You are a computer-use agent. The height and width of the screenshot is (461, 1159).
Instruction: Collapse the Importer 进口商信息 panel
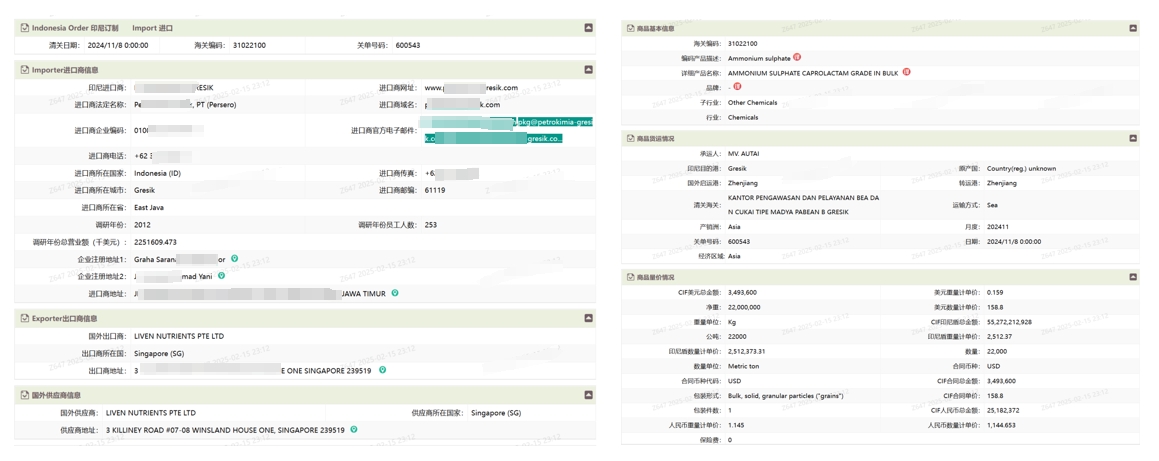[588, 70]
